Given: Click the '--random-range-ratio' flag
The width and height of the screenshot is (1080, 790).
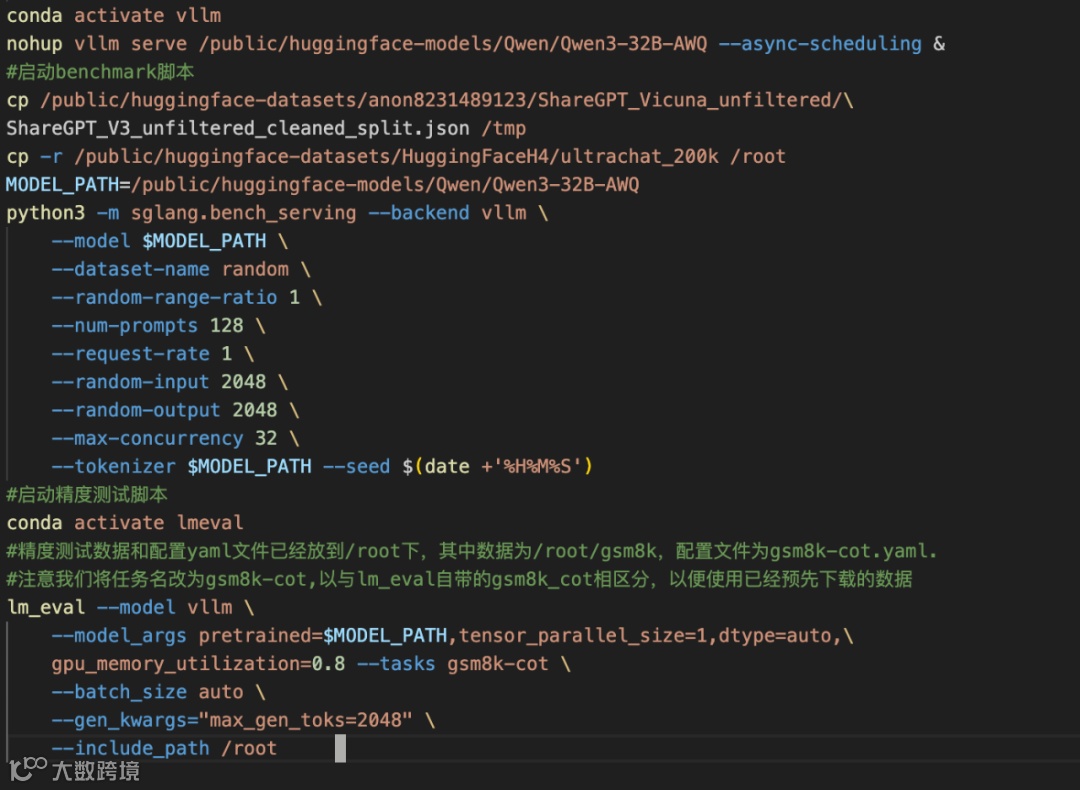Looking at the screenshot, I should (164, 298).
